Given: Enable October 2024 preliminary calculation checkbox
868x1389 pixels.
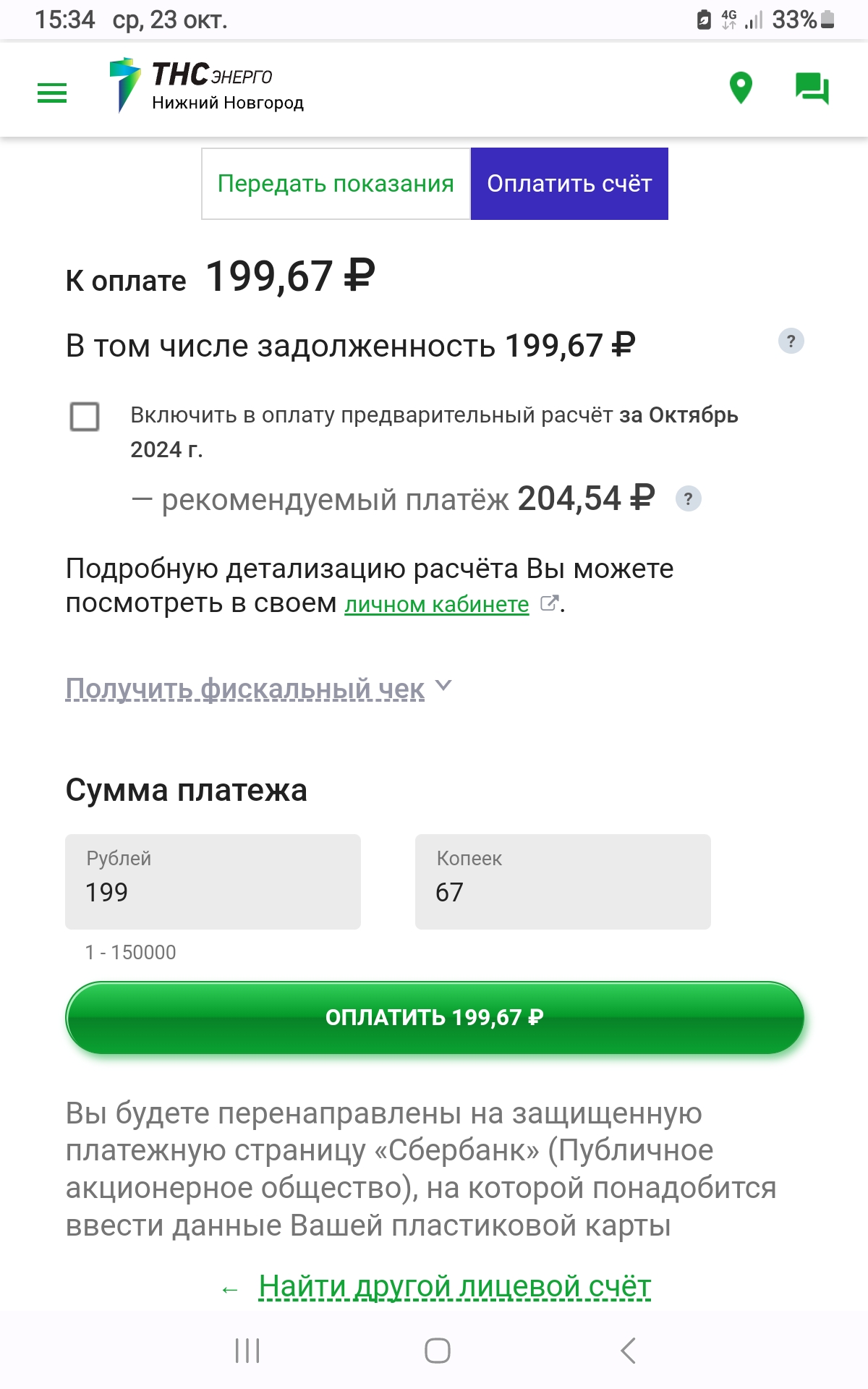Looking at the screenshot, I should pos(85,417).
